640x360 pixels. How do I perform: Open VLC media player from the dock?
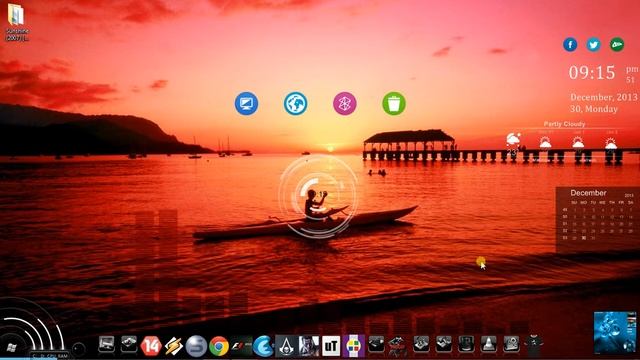tap(489, 344)
